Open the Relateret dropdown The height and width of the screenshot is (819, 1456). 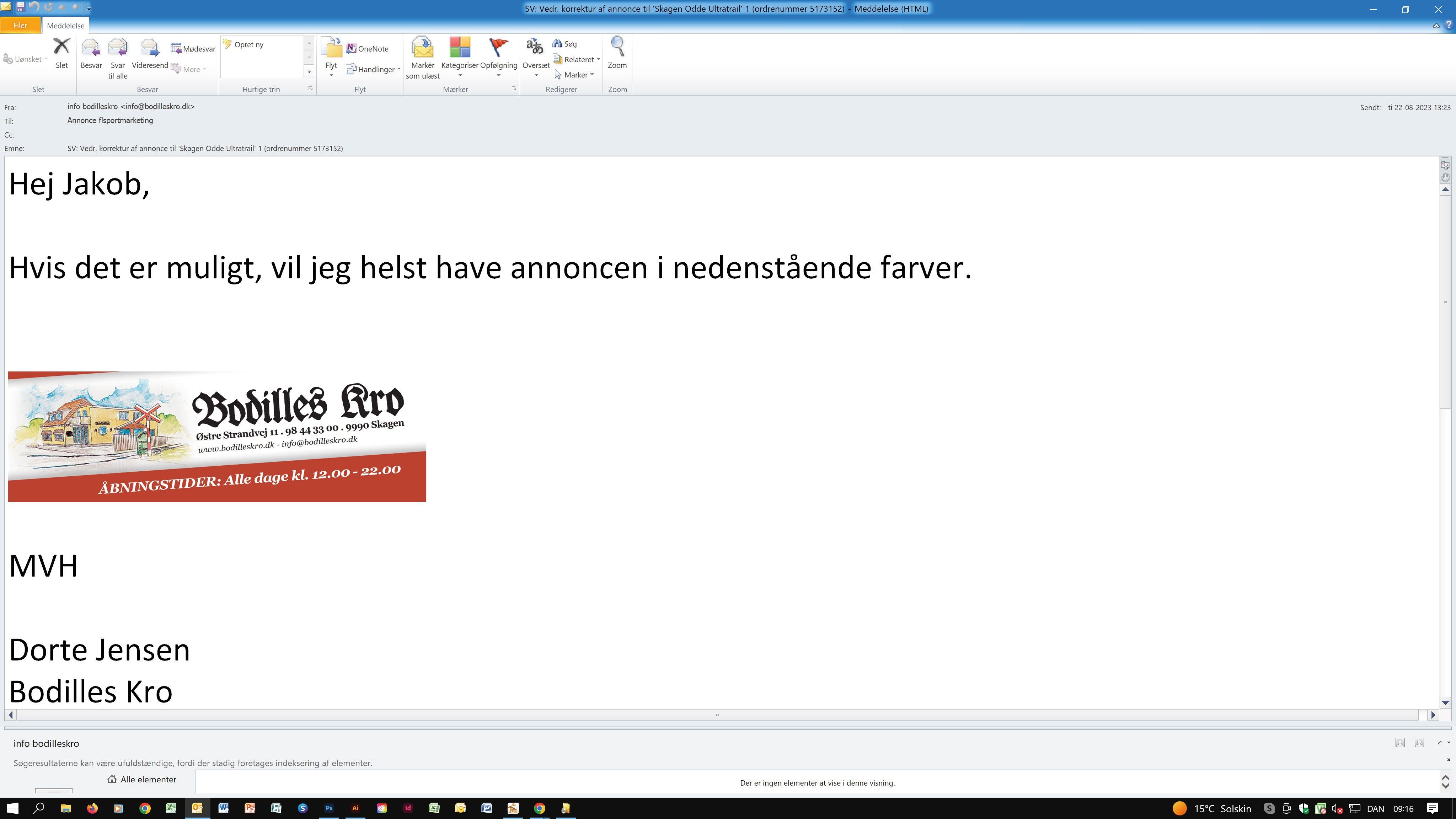point(598,59)
